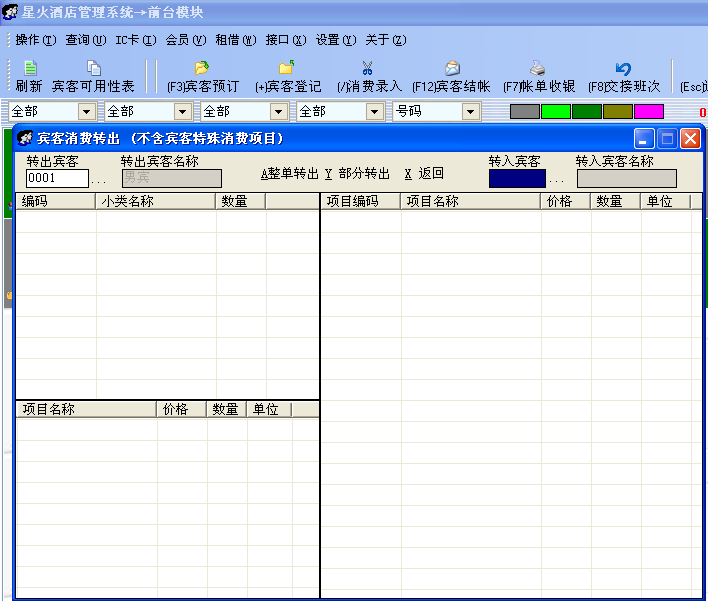
Task: Click X 返回 to return
Action: [424, 173]
